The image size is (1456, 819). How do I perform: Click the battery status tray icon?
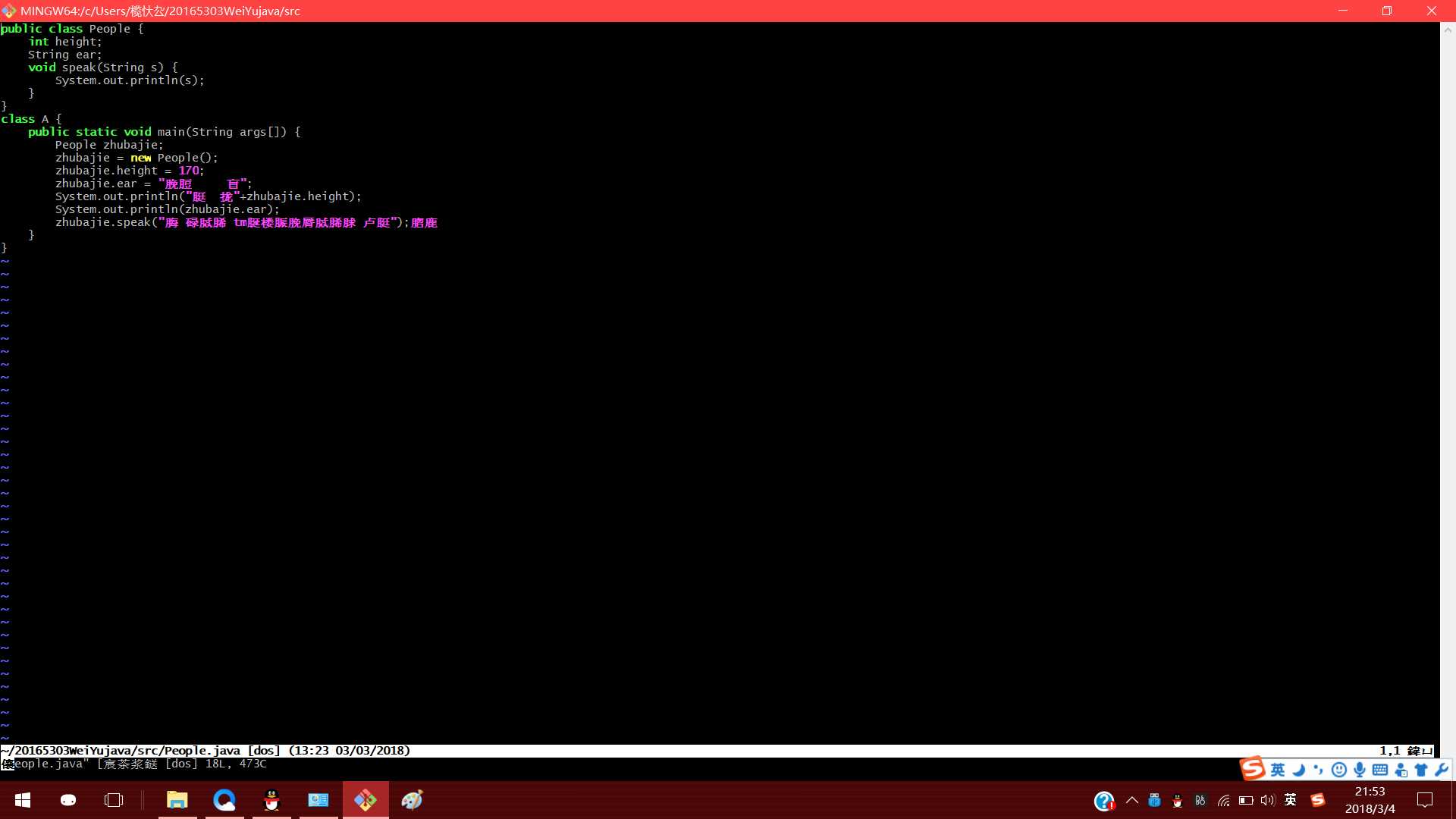pos(1246,800)
